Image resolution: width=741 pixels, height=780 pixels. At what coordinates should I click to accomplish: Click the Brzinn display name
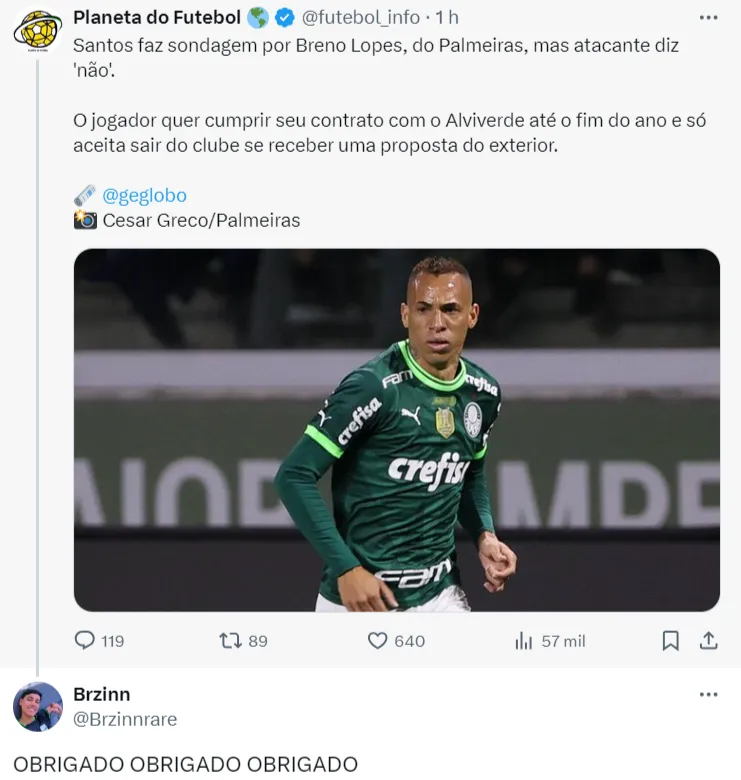pos(102,694)
